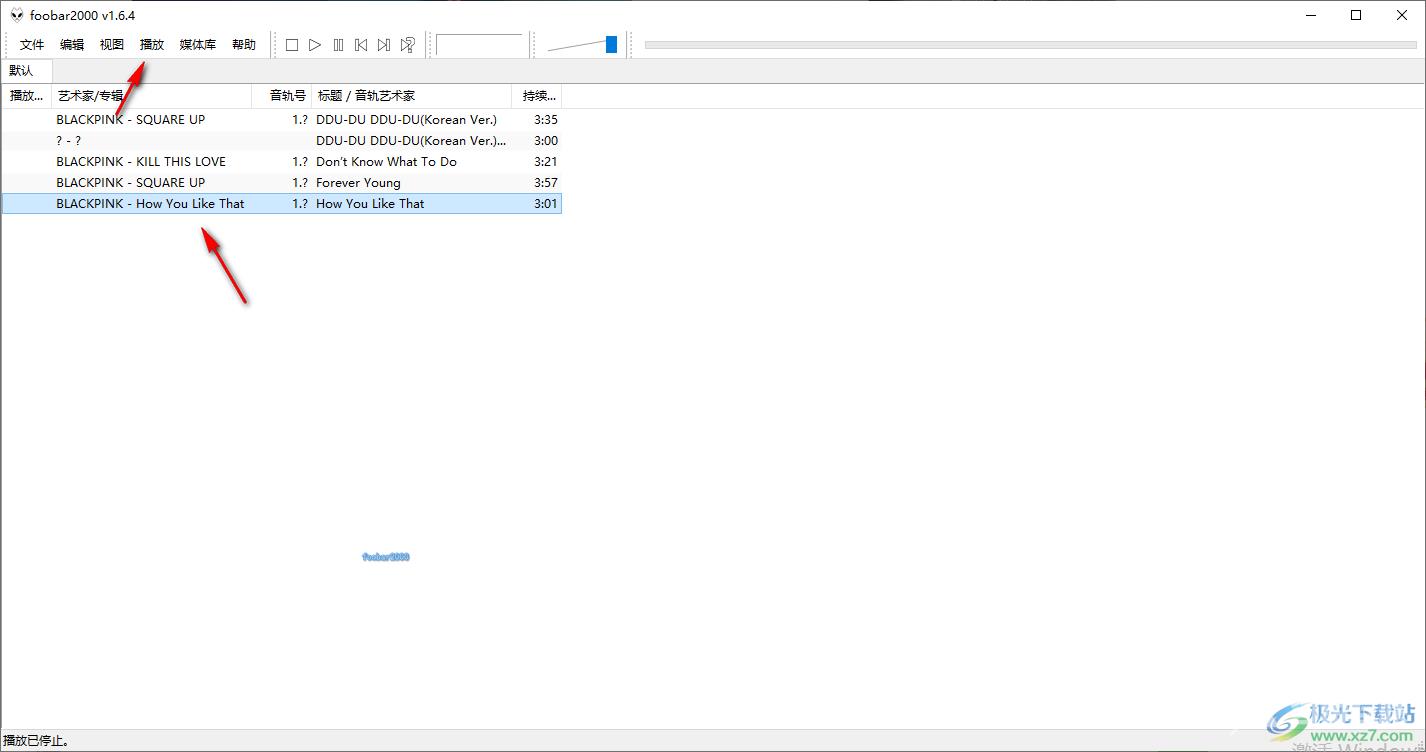
Task: Select BLACKPINK - How You Like That entry
Action: (150, 204)
